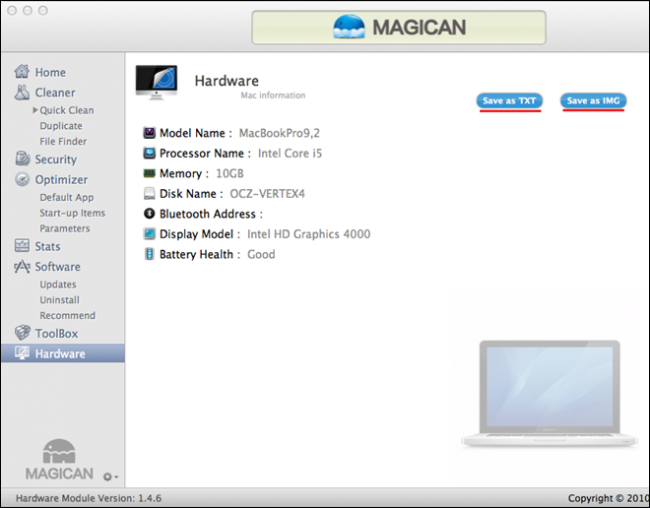The width and height of the screenshot is (650, 508).
Task: Open Default App under Optimizer
Action: [x=67, y=197]
